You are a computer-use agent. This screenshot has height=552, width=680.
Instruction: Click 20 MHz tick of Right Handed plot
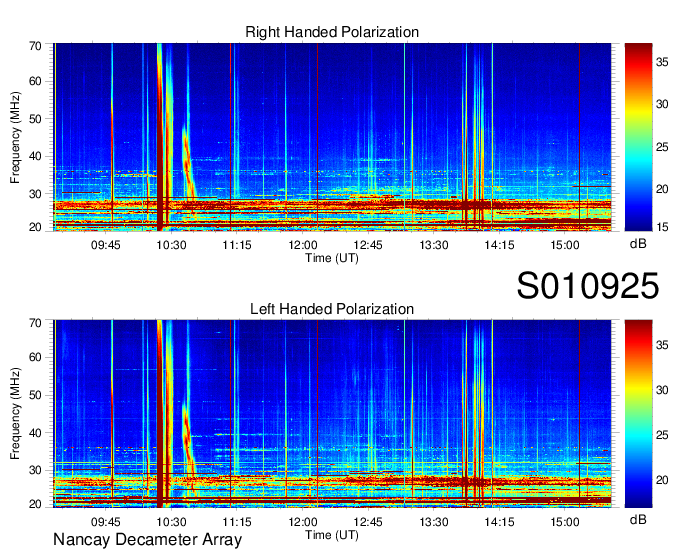[x=35, y=227]
